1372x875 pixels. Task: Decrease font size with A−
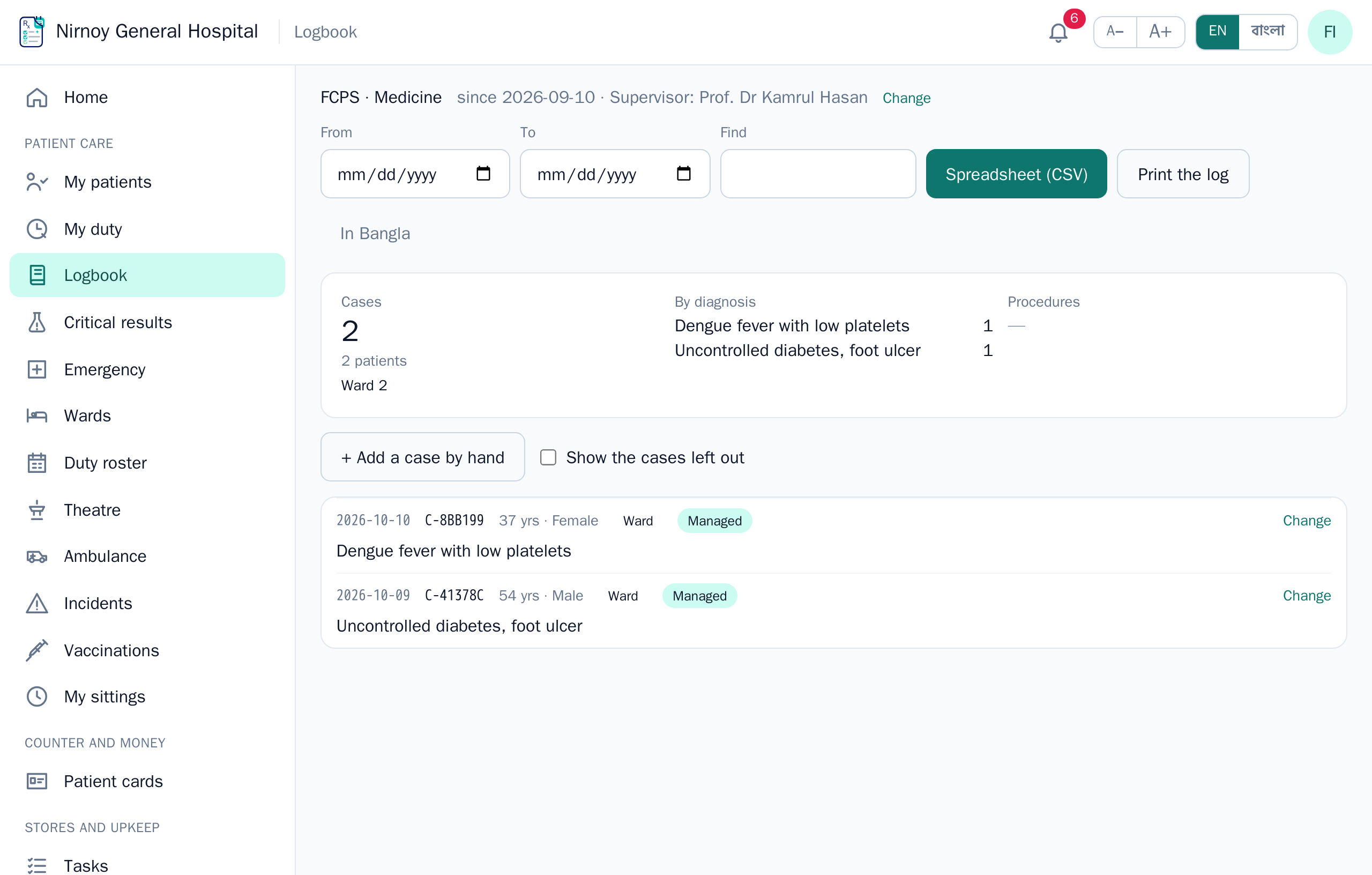tap(1115, 32)
